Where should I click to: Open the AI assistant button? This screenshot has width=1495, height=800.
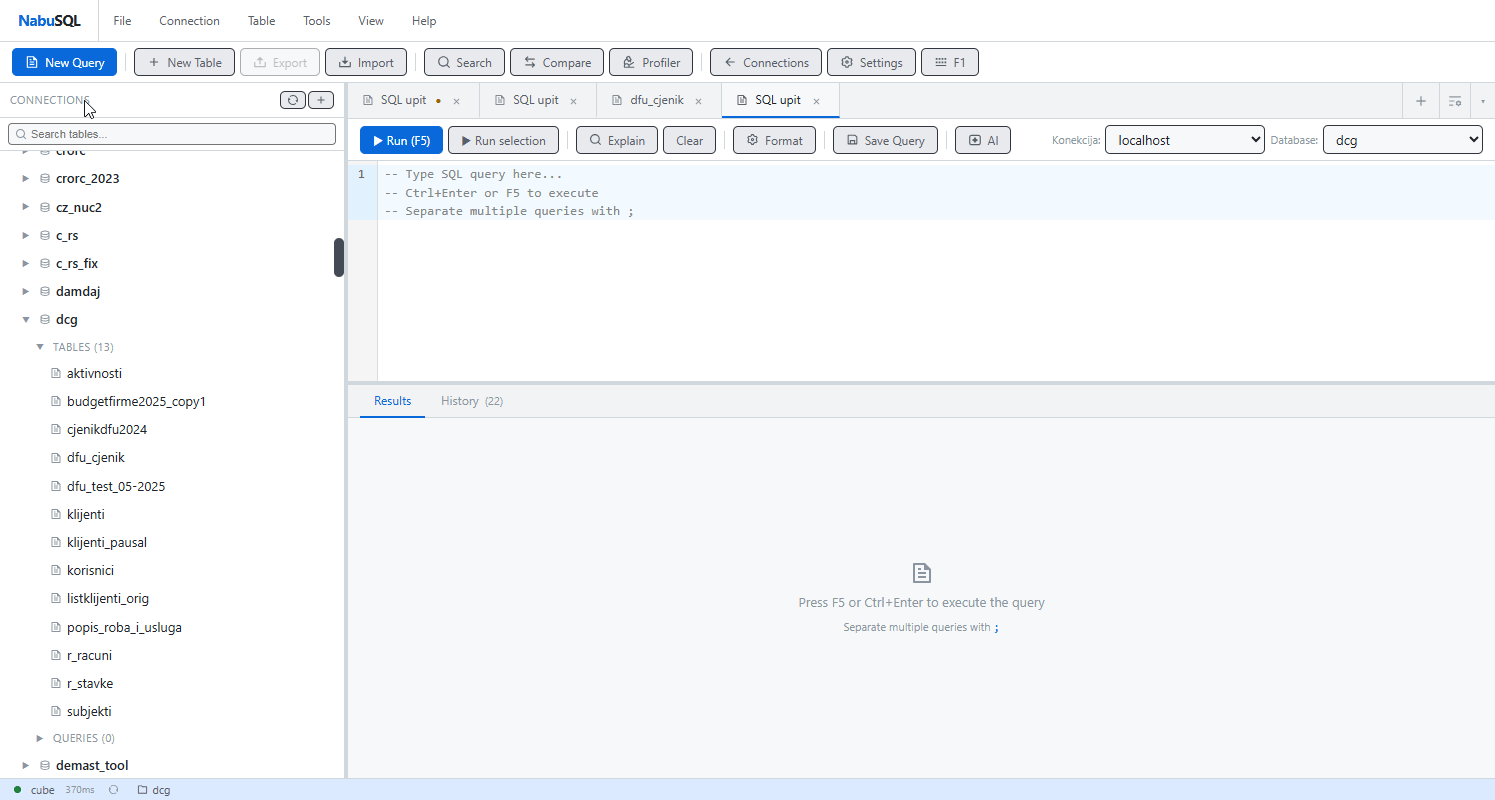pyautogui.click(x=983, y=140)
